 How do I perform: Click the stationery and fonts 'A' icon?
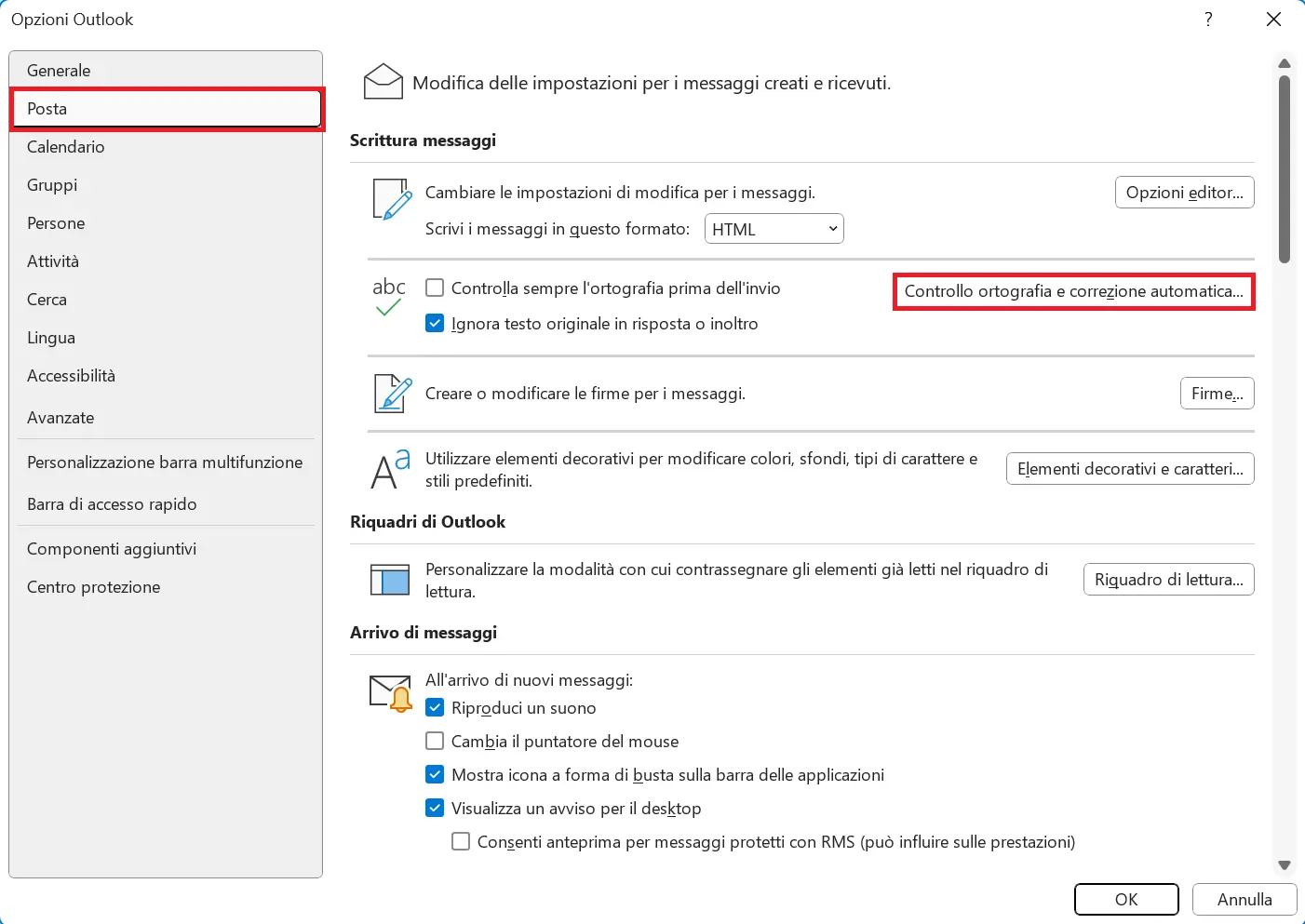[x=391, y=469]
